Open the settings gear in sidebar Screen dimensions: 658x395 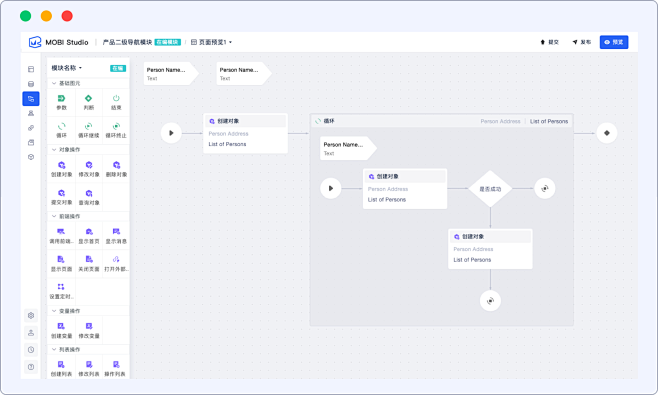coord(31,316)
